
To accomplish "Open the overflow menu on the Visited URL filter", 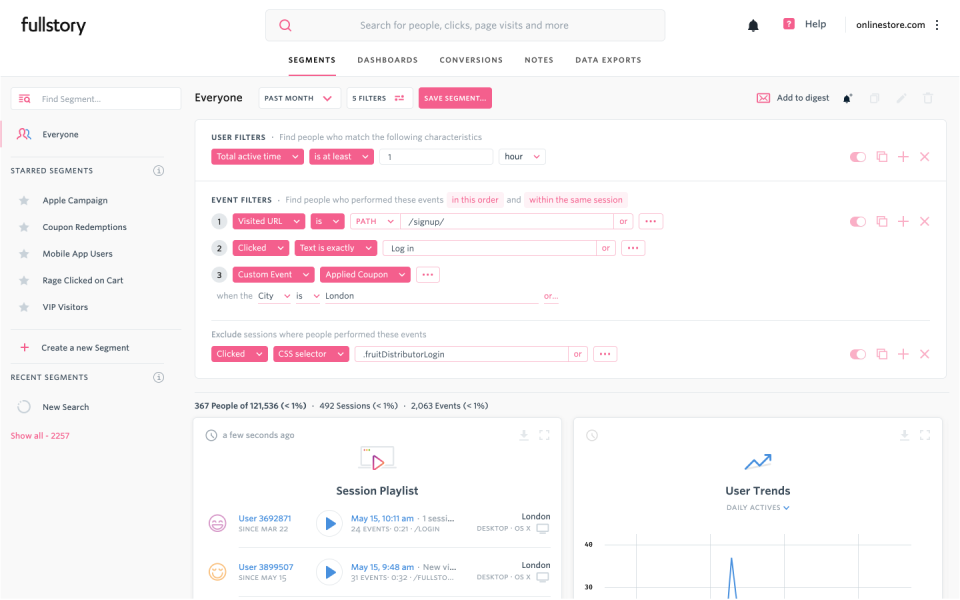I will click(x=651, y=221).
